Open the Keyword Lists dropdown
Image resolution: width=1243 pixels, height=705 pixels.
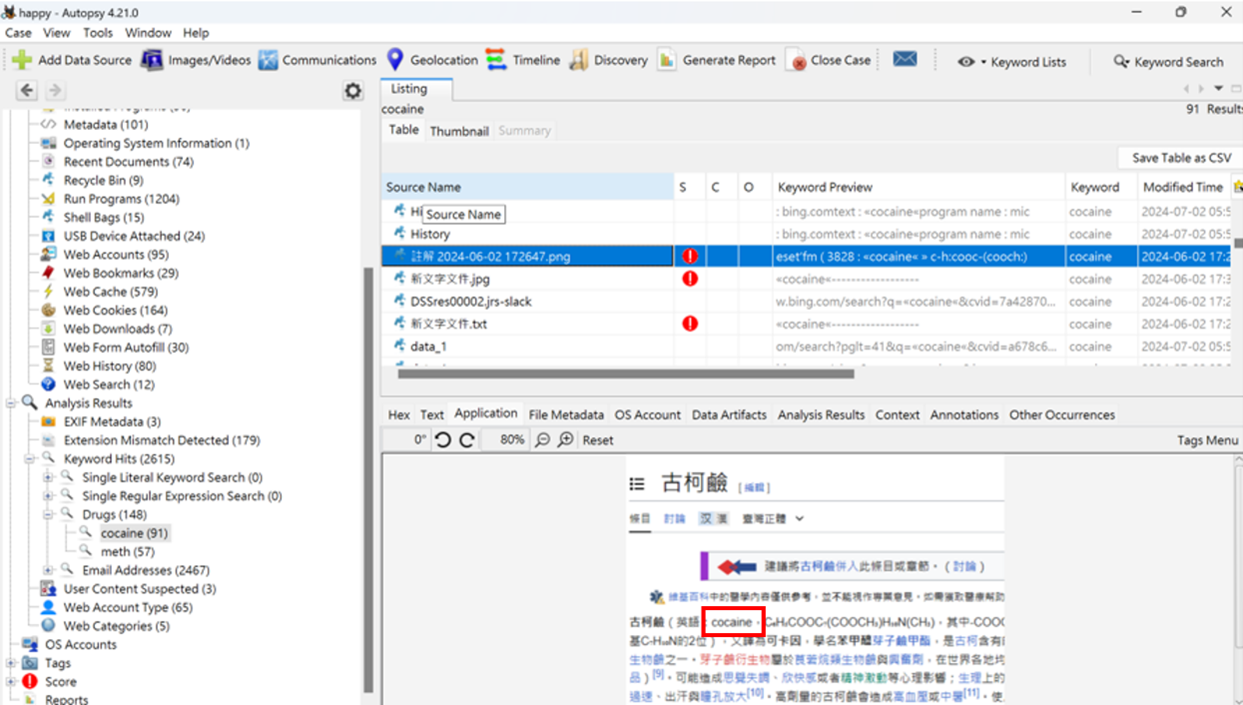click(1012, 61)
